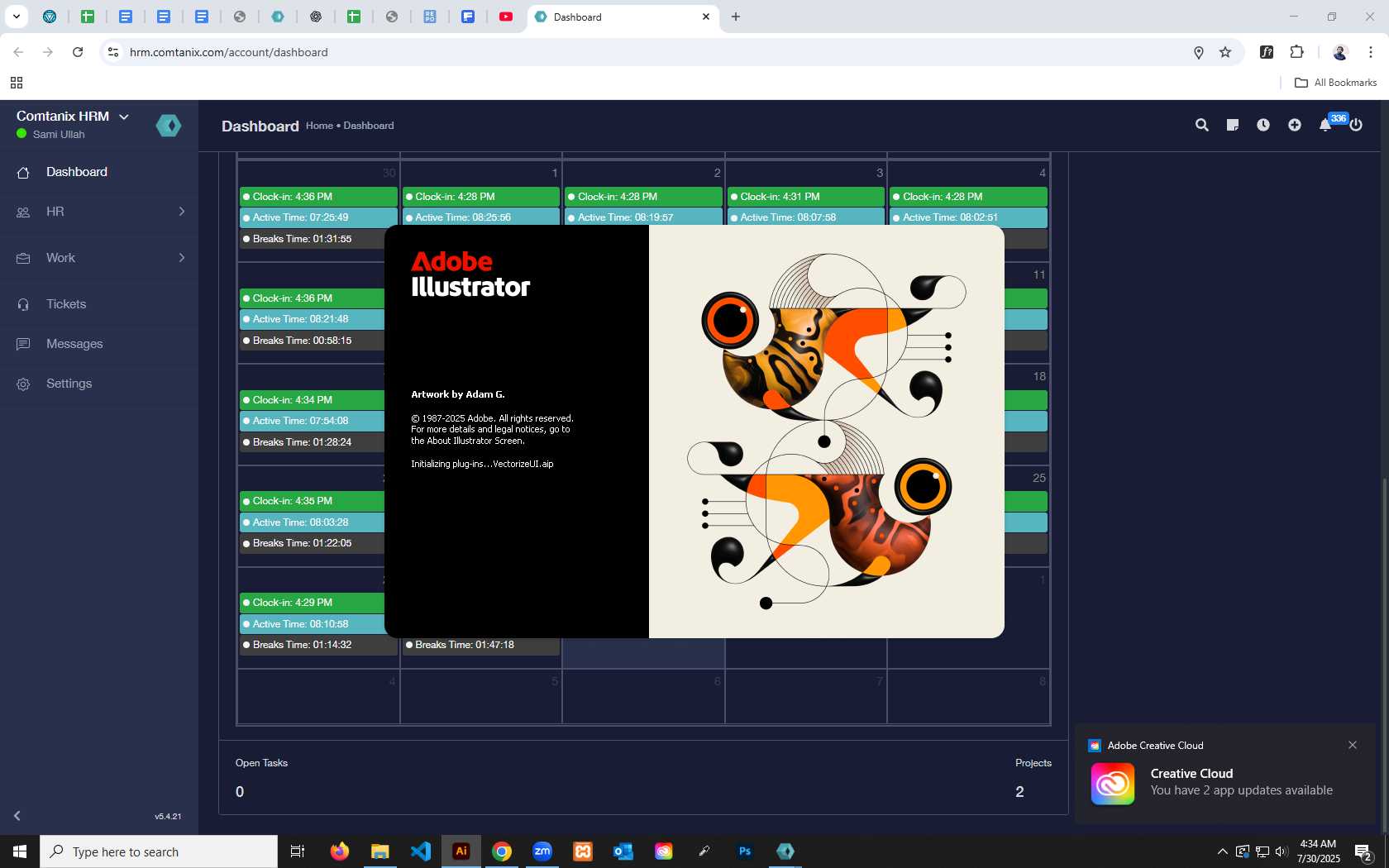Click the power logout icon
The image size is (1389, 868).
tap(1356, 125)
